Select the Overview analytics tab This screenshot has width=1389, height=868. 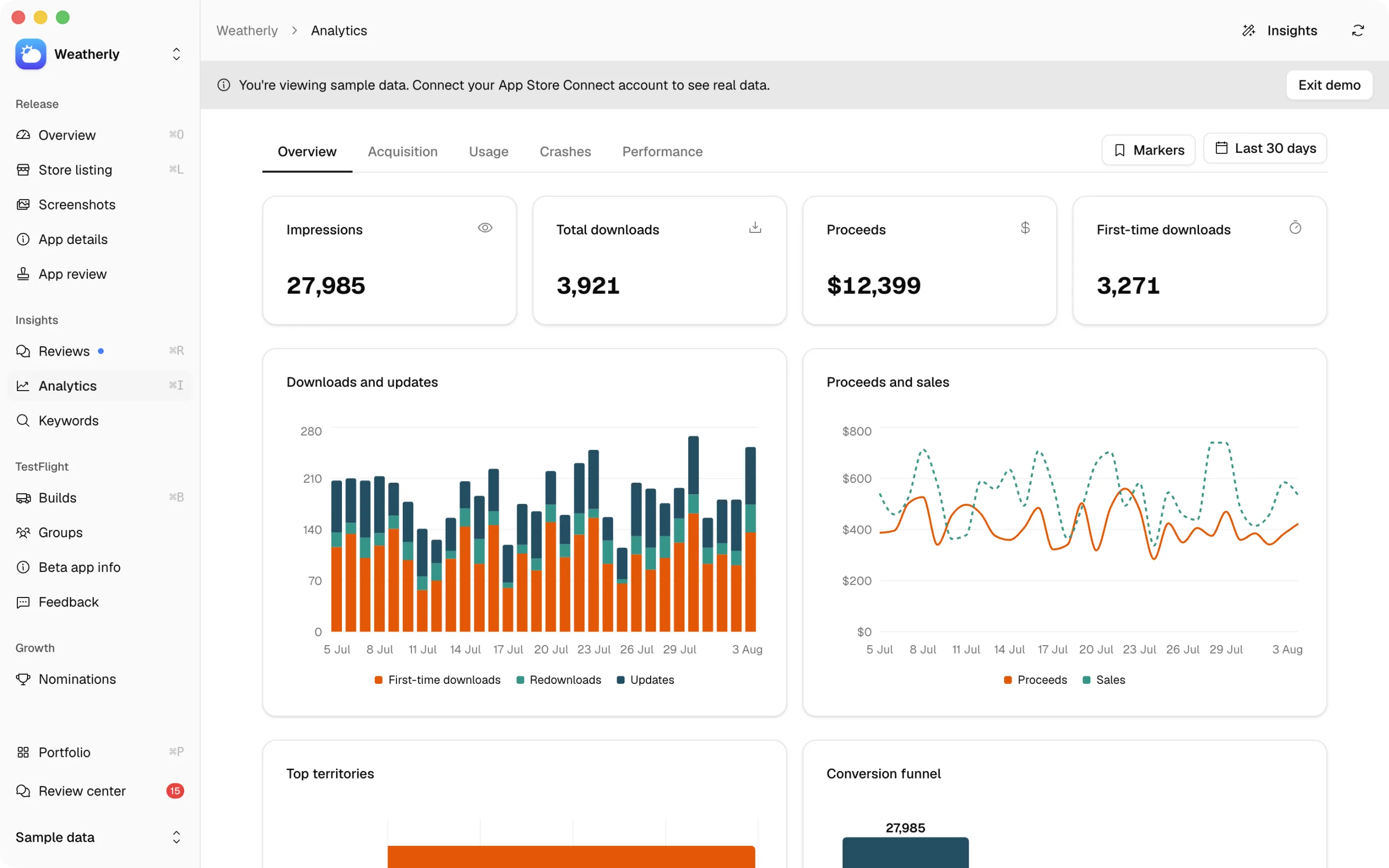point(307,151)
